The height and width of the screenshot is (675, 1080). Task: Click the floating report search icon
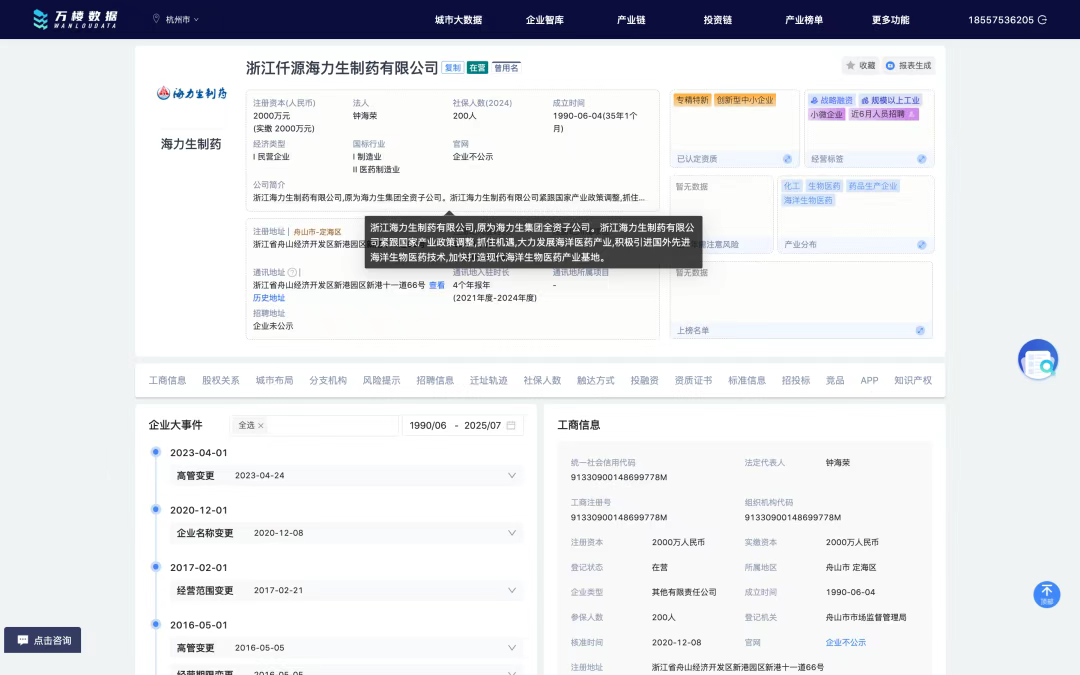click(x=1038, y=360)
